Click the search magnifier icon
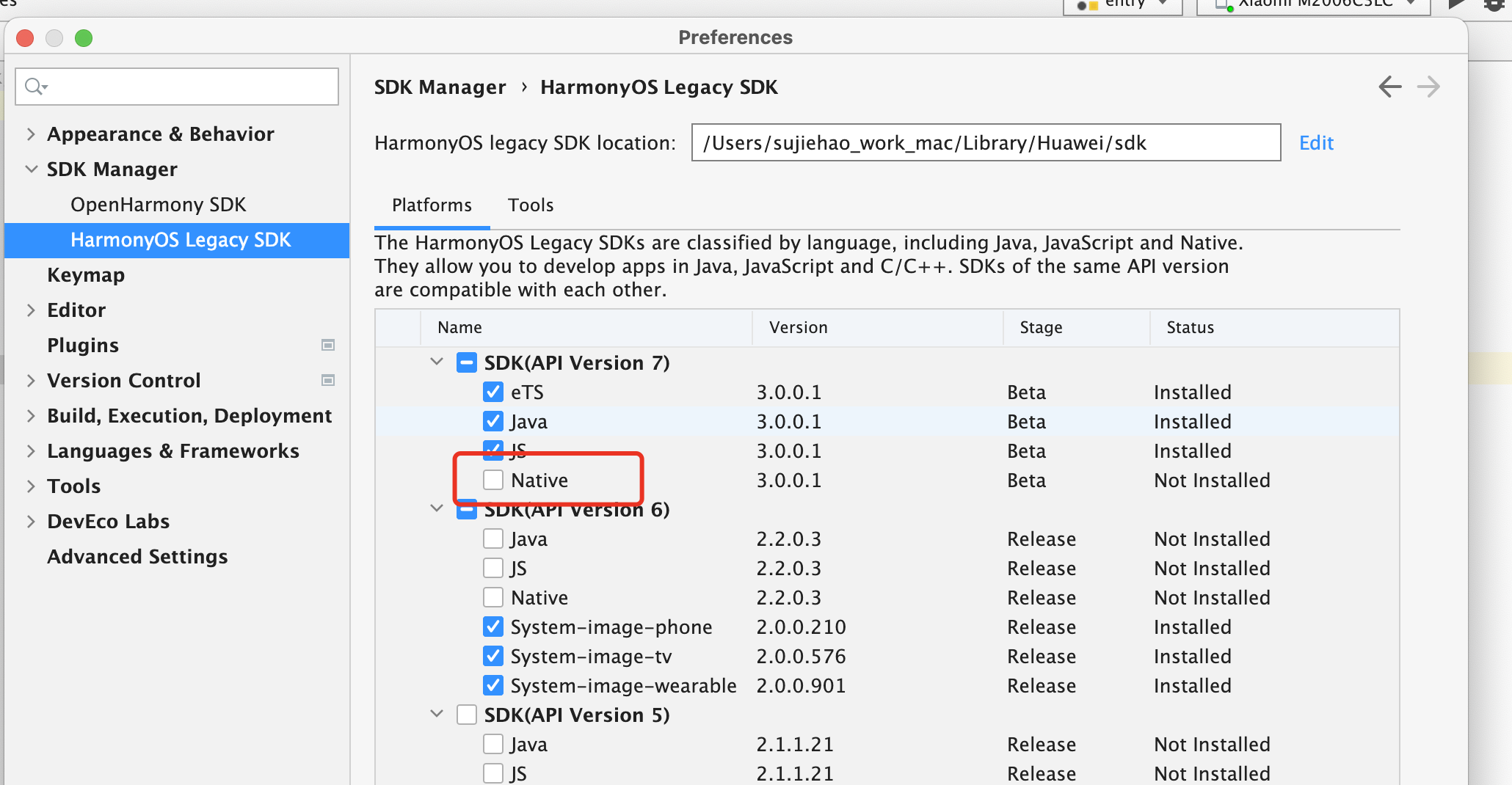This screenshot has width=1512, height=785. click(x=34, y=87)
